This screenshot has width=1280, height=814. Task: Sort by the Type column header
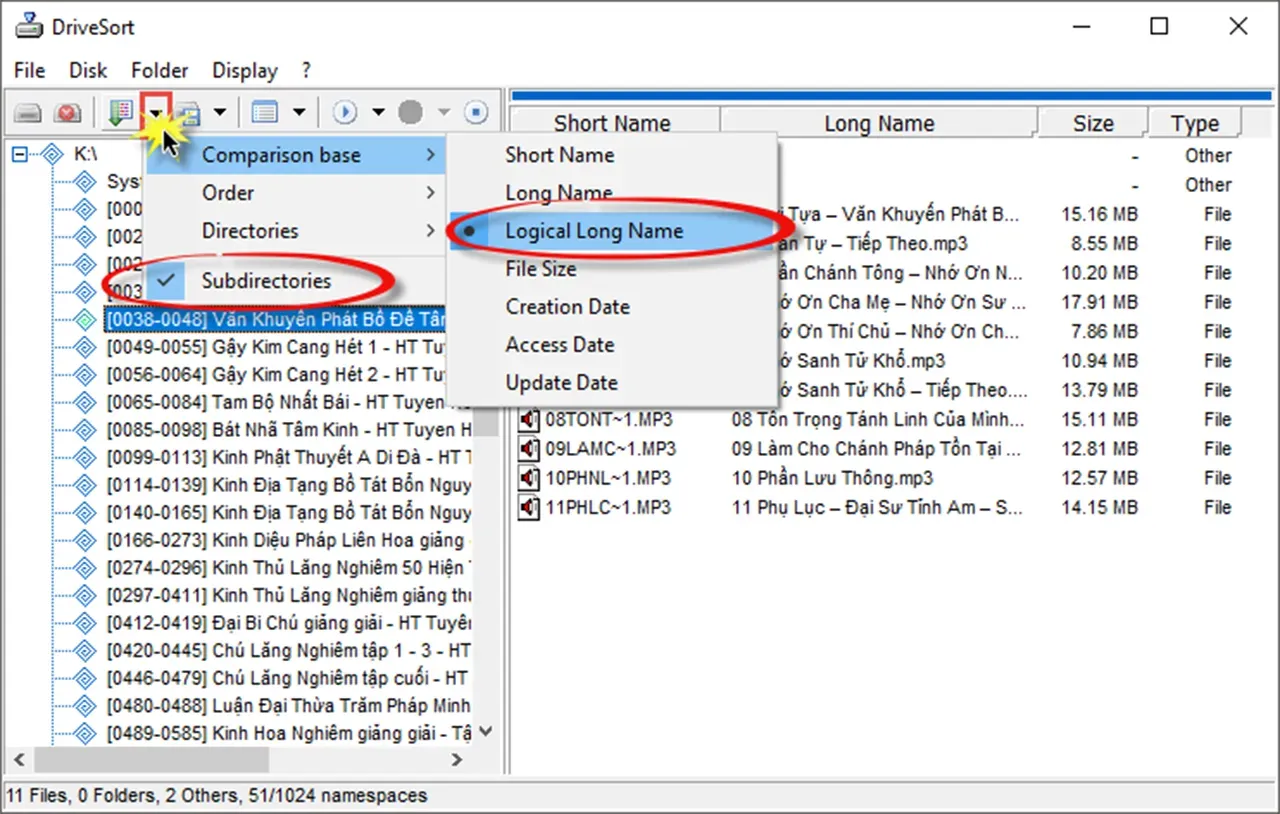point(1195,123)
